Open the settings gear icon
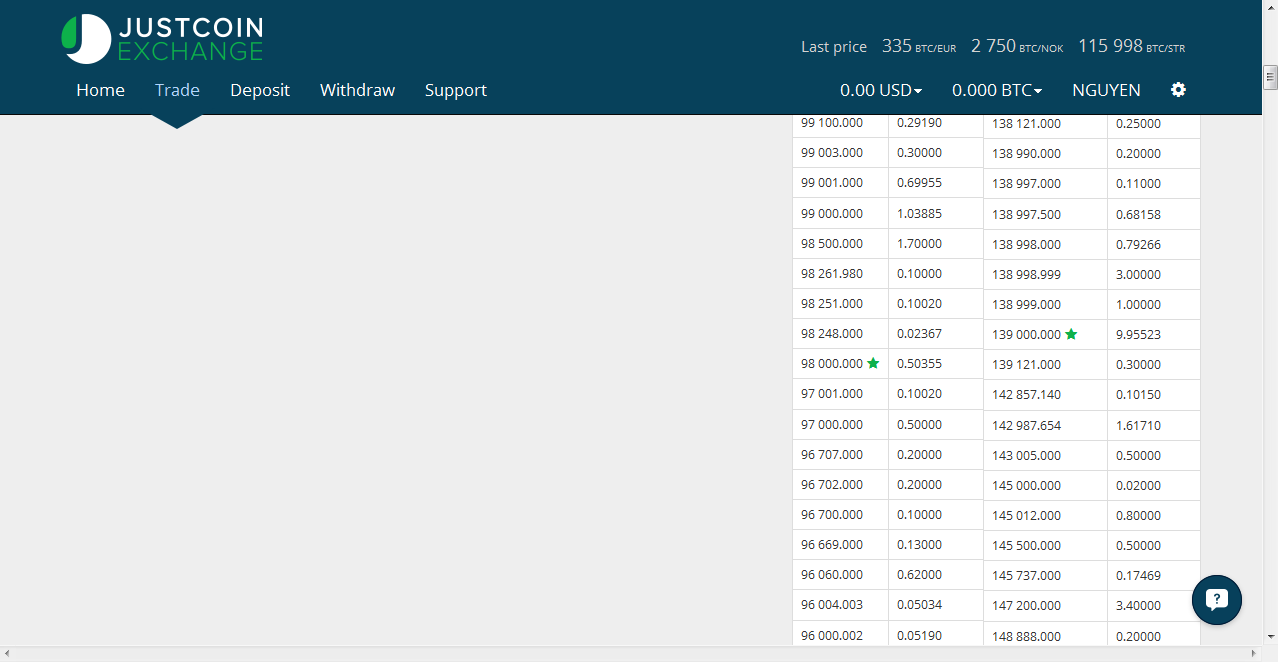The height and width of the screenshot is (662, 1278). 1178,90
